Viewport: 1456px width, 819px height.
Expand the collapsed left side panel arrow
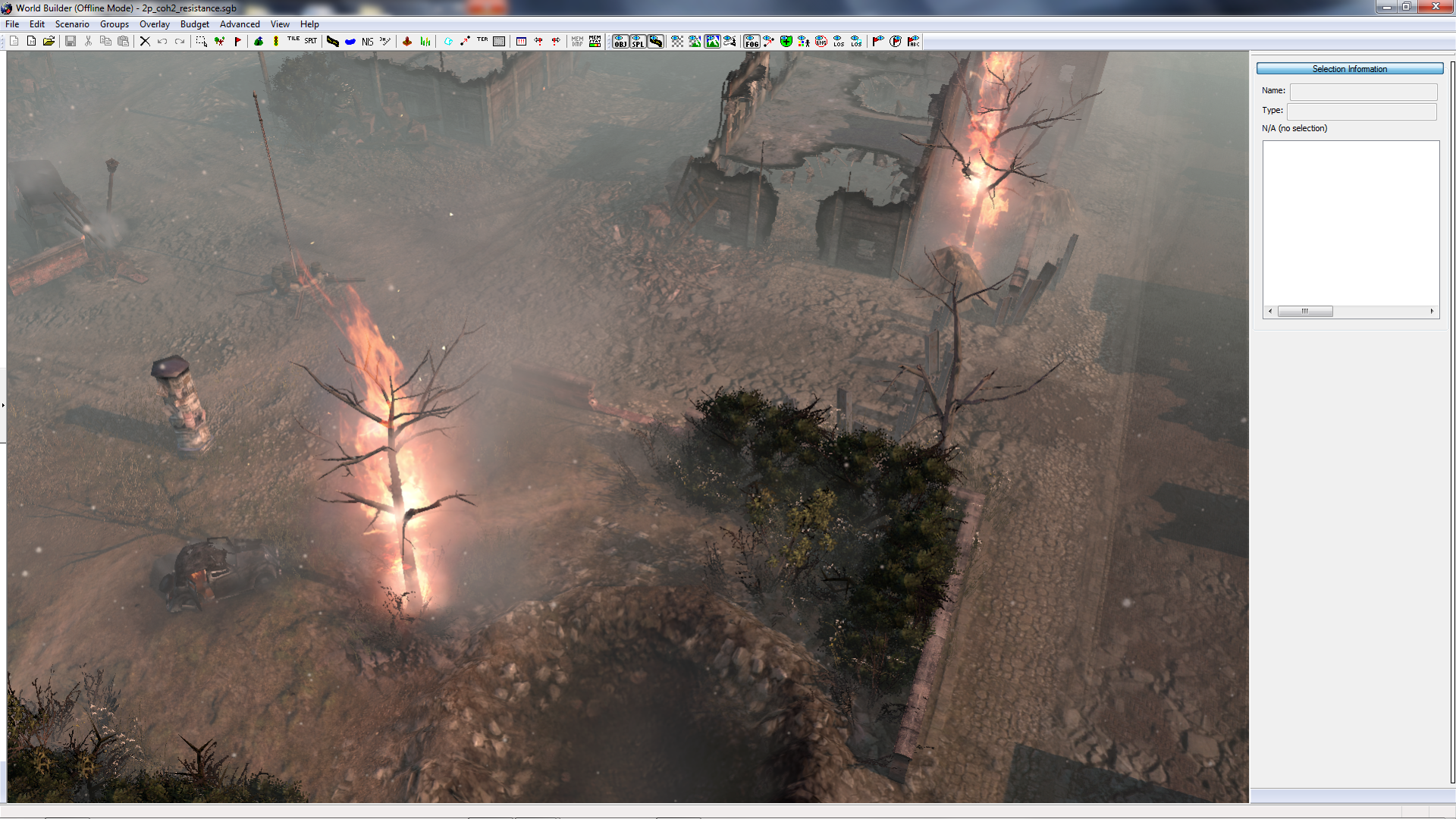(x=3, y=406)
